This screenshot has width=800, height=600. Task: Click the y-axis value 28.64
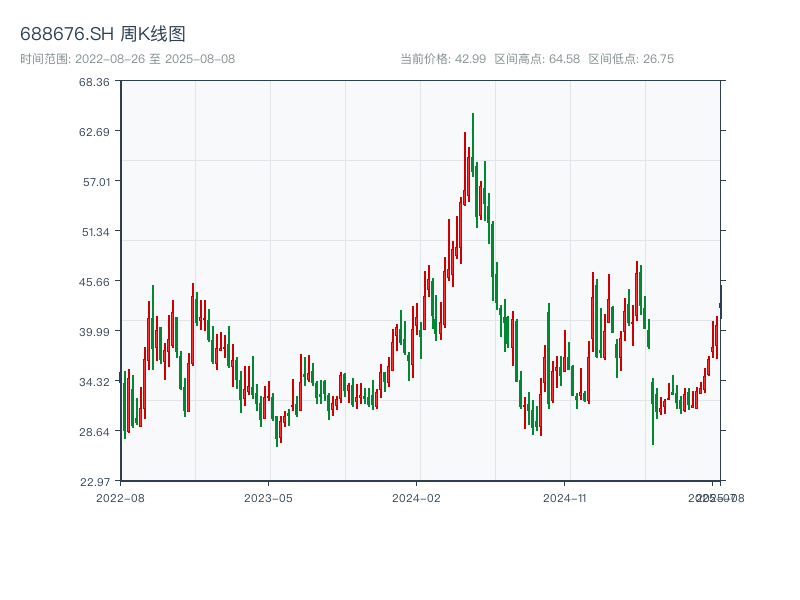[94, 432]
